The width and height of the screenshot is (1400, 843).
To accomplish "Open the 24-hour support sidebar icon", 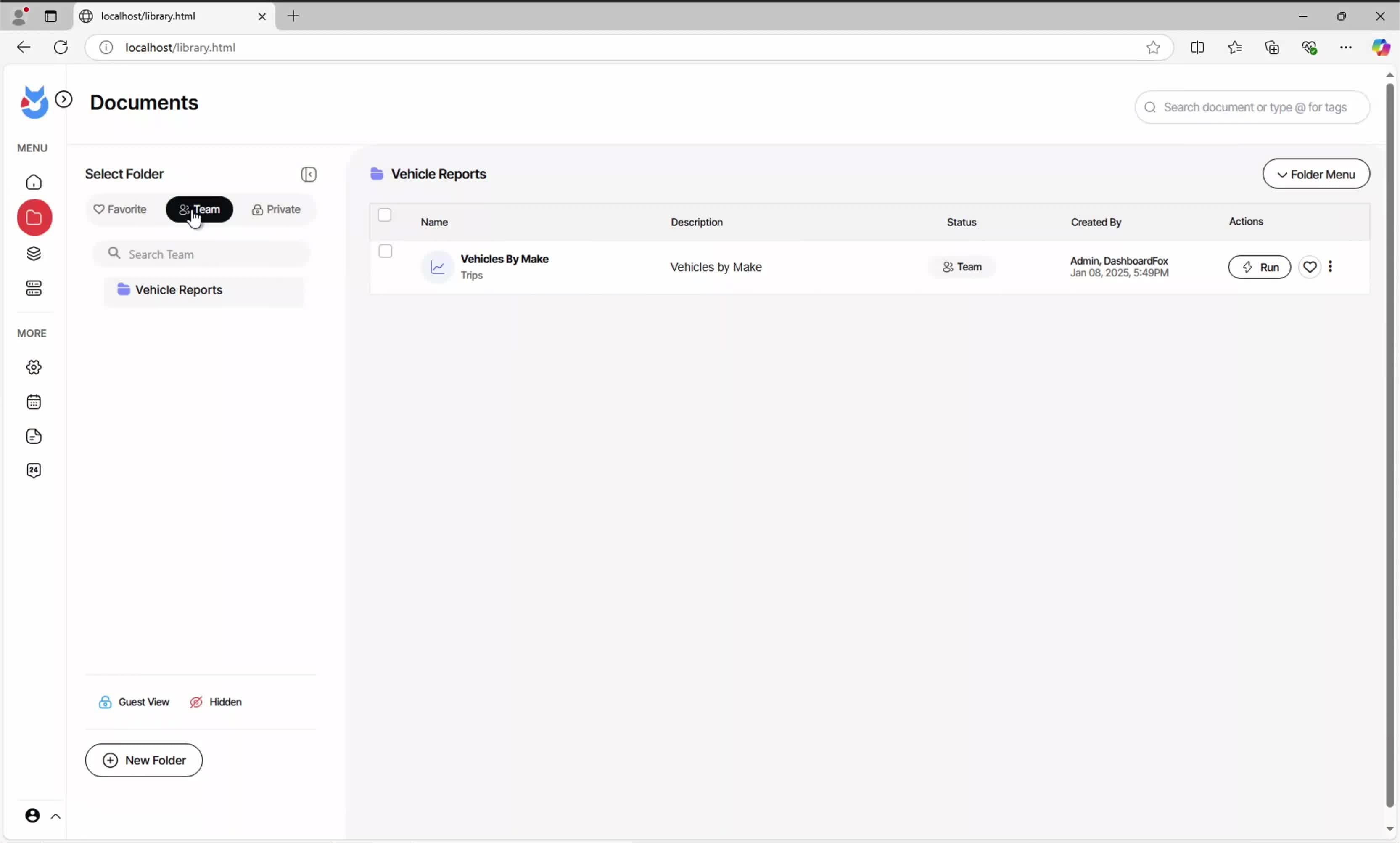I will click(34, 470).
